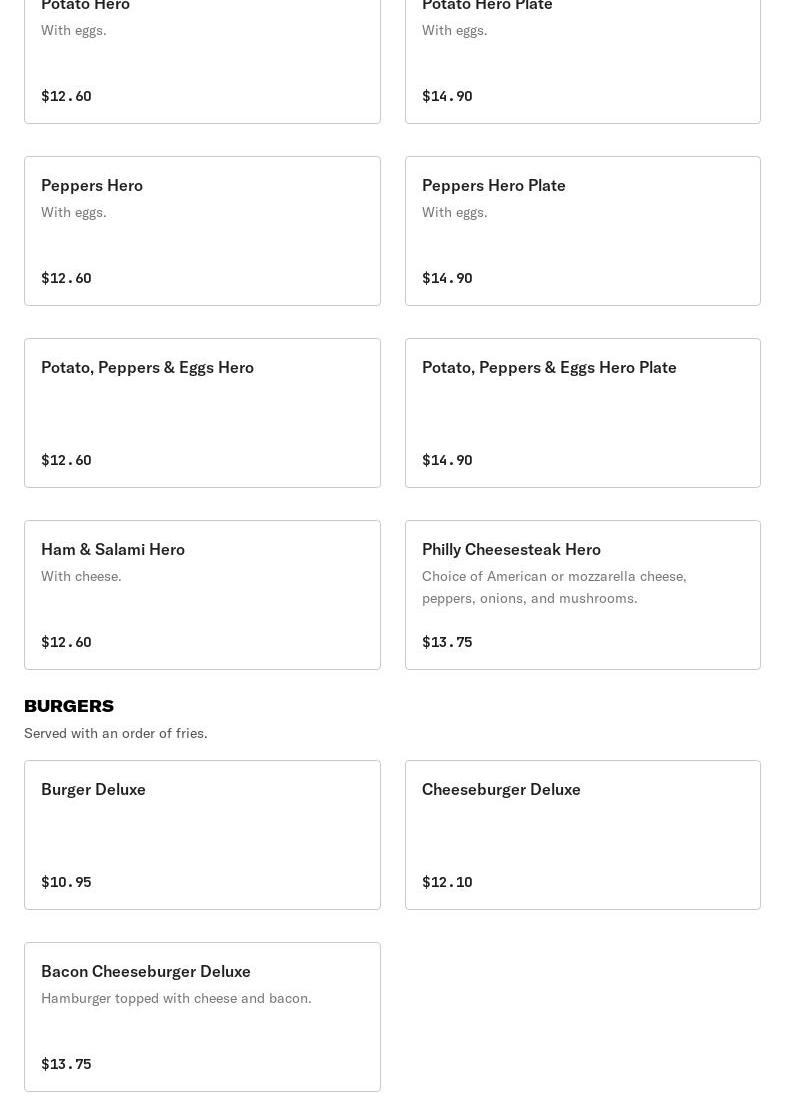Click the $10.95 Burger Deluxe price
Screen dimensions: 785x1097
pos(66,882)
